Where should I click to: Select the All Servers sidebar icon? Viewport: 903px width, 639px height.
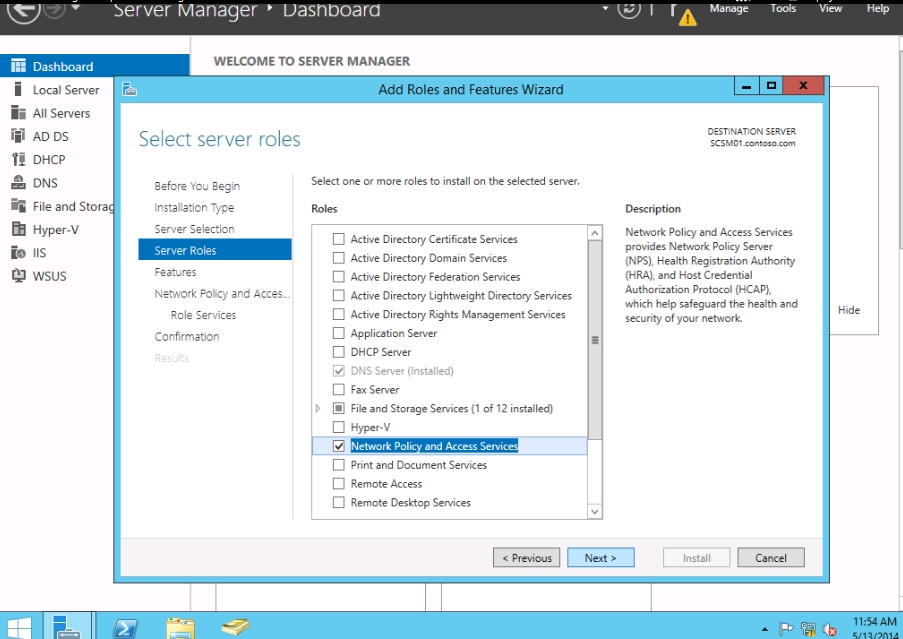point(18,113)
